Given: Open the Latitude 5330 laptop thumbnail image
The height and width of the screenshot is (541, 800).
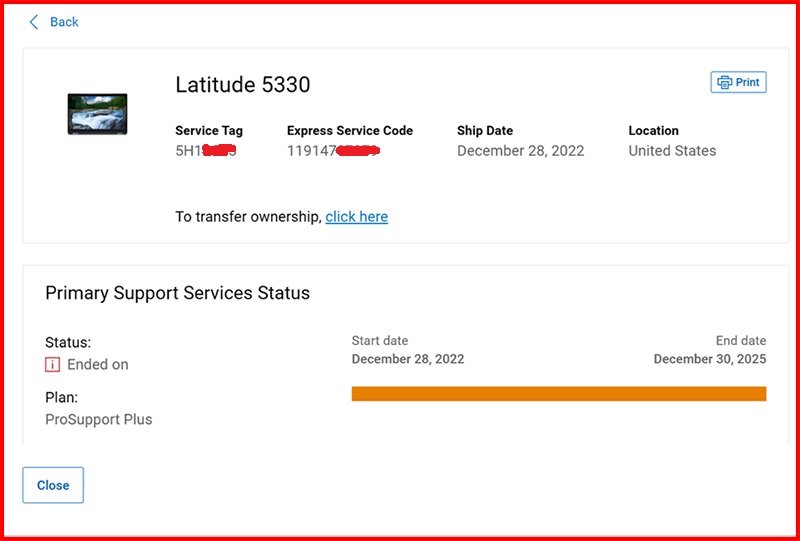Looking at the screenshot, I should pyautogui.click(x=97, y=114).
